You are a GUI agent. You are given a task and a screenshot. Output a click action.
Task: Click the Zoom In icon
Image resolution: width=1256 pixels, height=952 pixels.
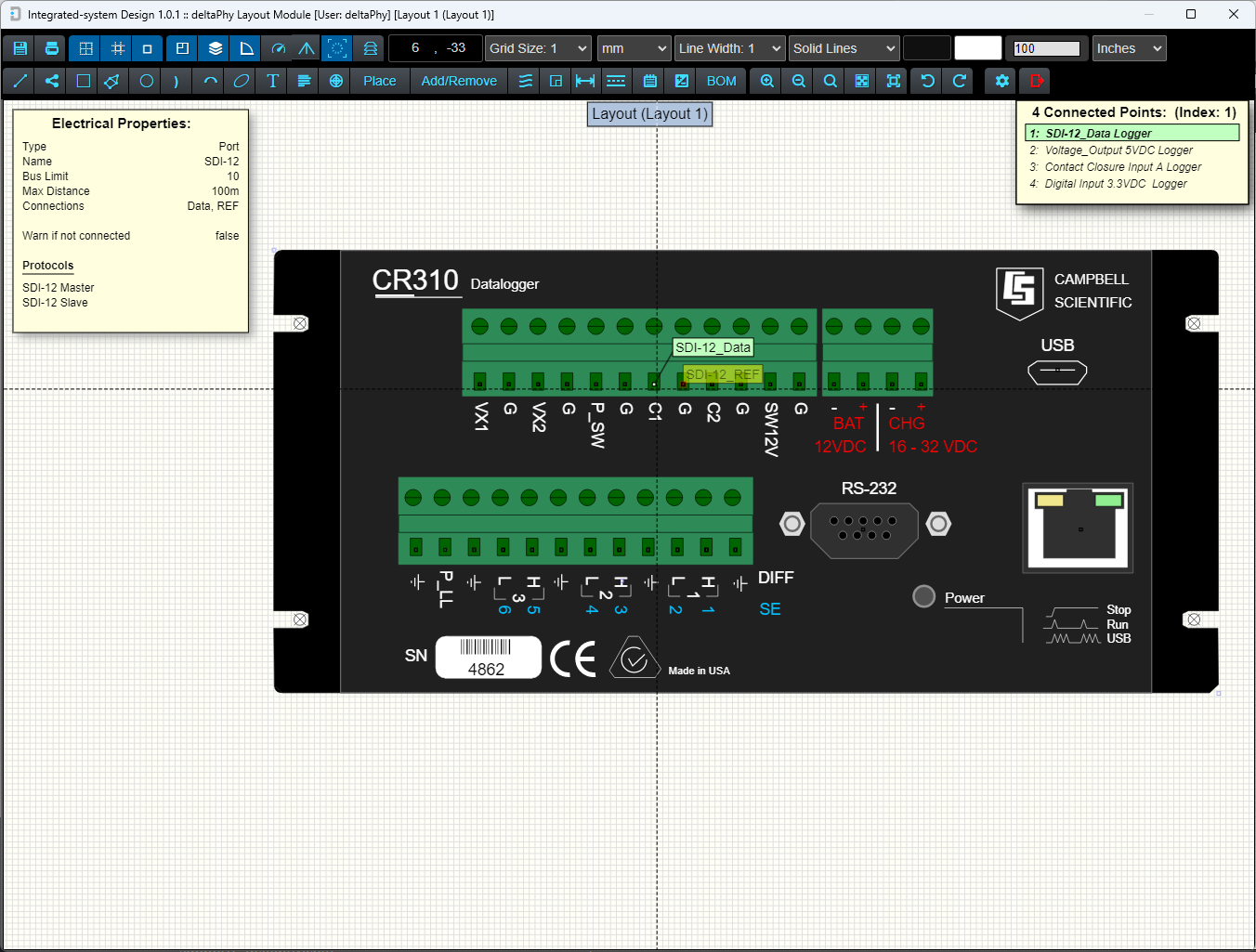[765, 81]
